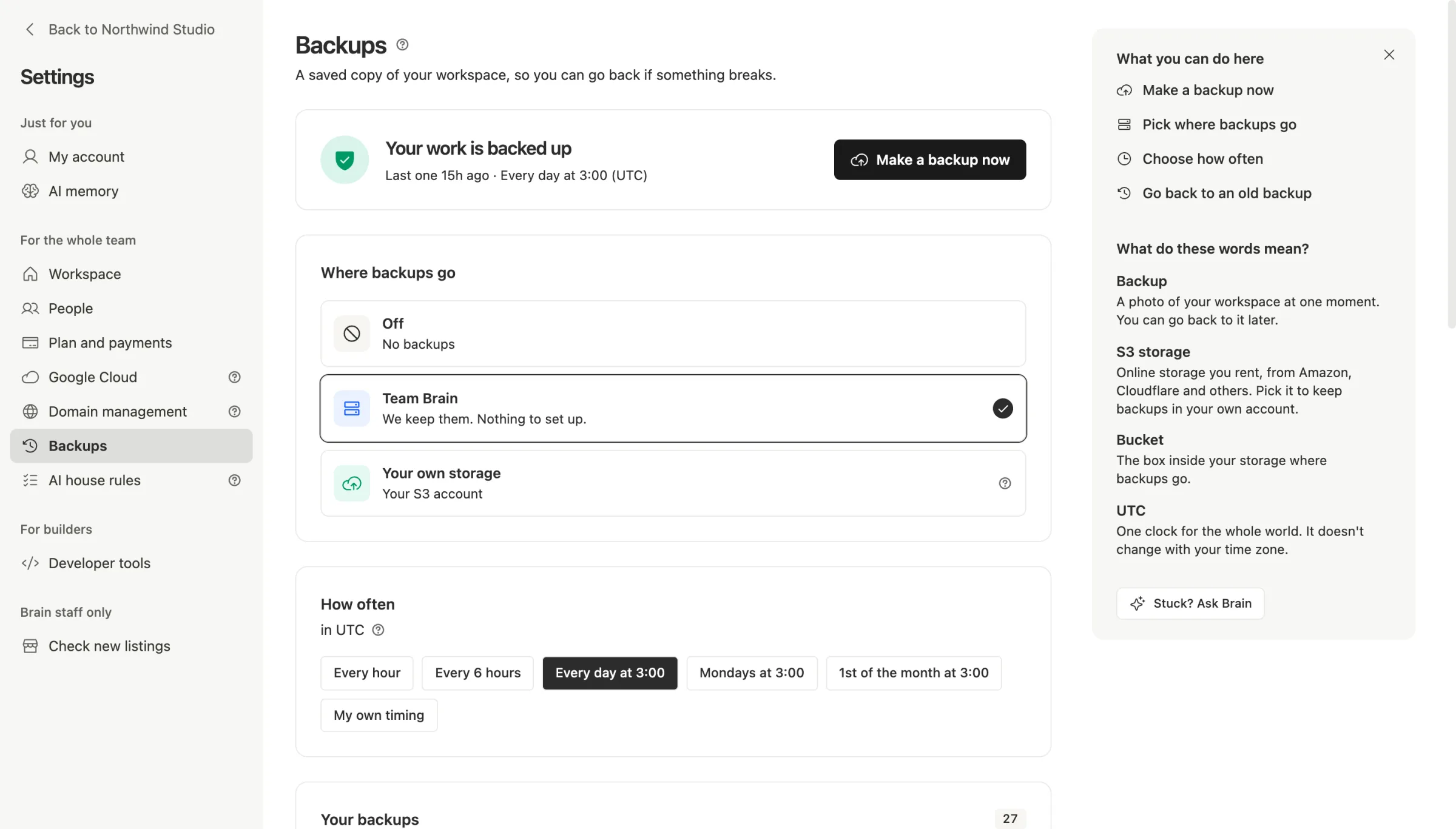Jump to Pick where backups go
The height and width of the screenshot is (829, 1456).
coord(1207,125)
